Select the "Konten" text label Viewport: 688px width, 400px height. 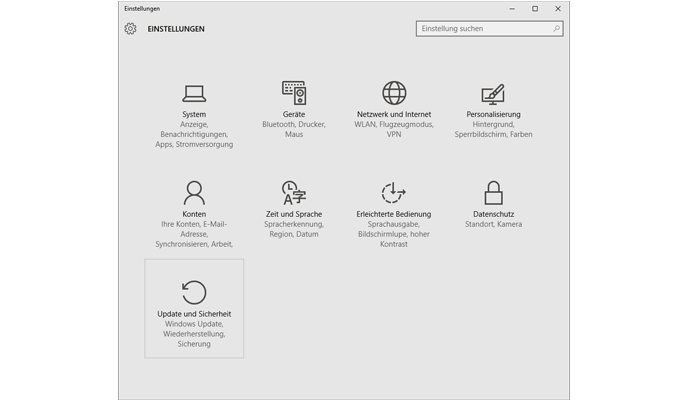194,214
